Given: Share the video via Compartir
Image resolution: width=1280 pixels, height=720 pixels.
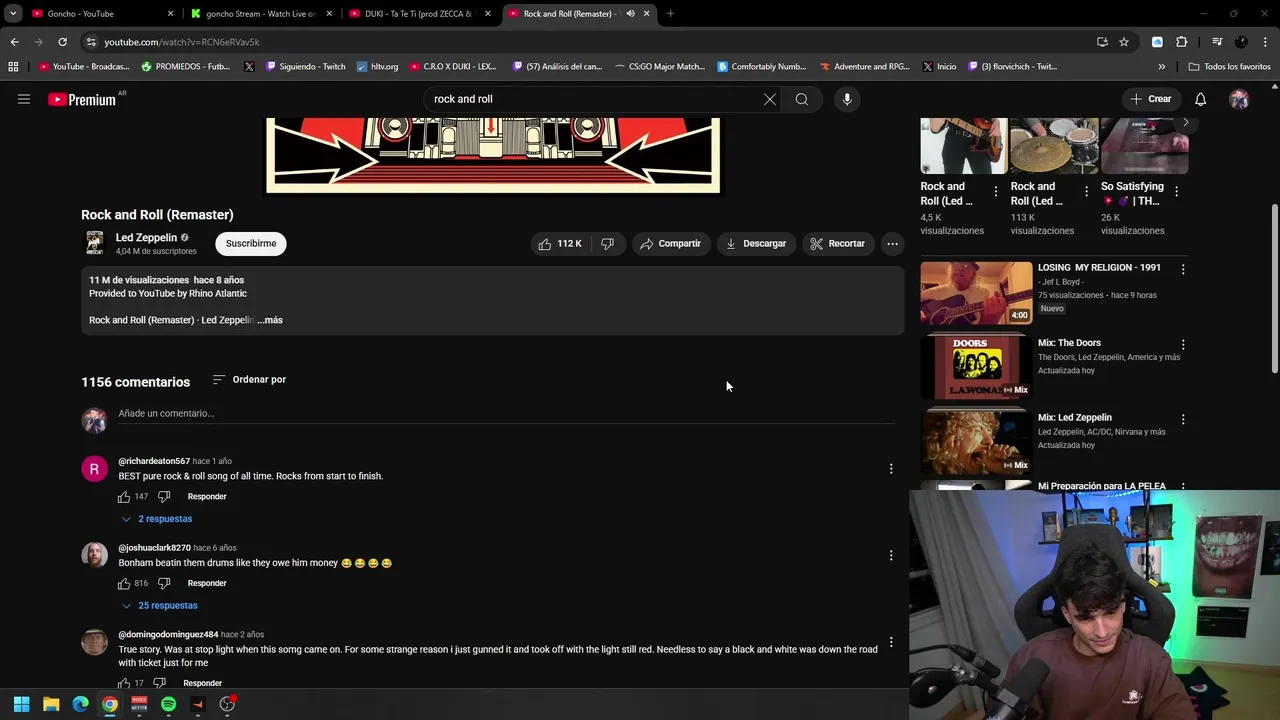Looking at the screenshot, I should point(671,244).
